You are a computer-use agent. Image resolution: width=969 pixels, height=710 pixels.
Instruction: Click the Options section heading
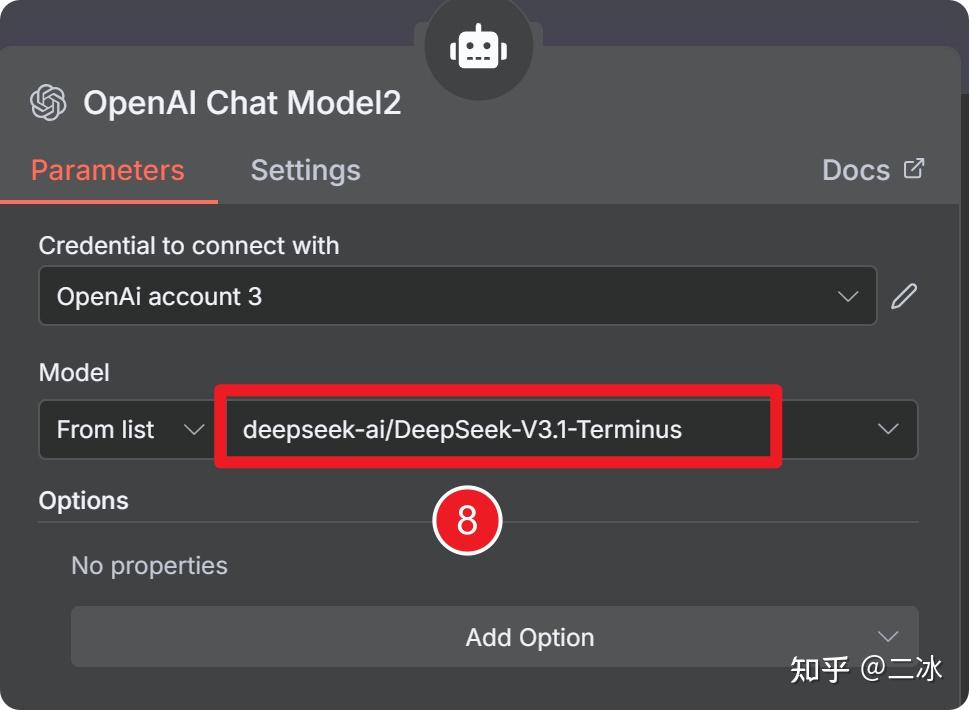(84, 500)
